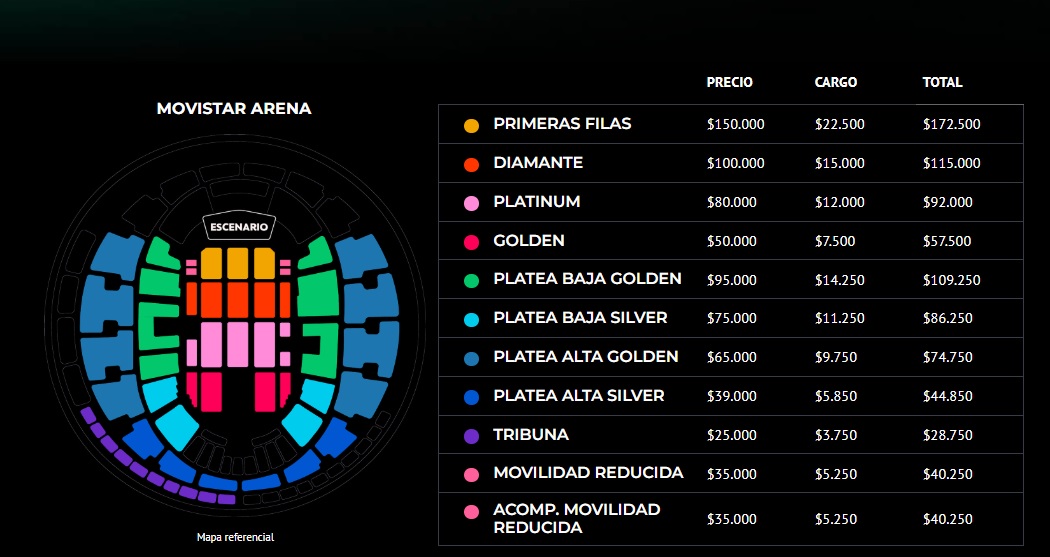This screenshot has height=557, width=1050.
Task: Click the pink Platinum color dot
Action: point(472,203)
